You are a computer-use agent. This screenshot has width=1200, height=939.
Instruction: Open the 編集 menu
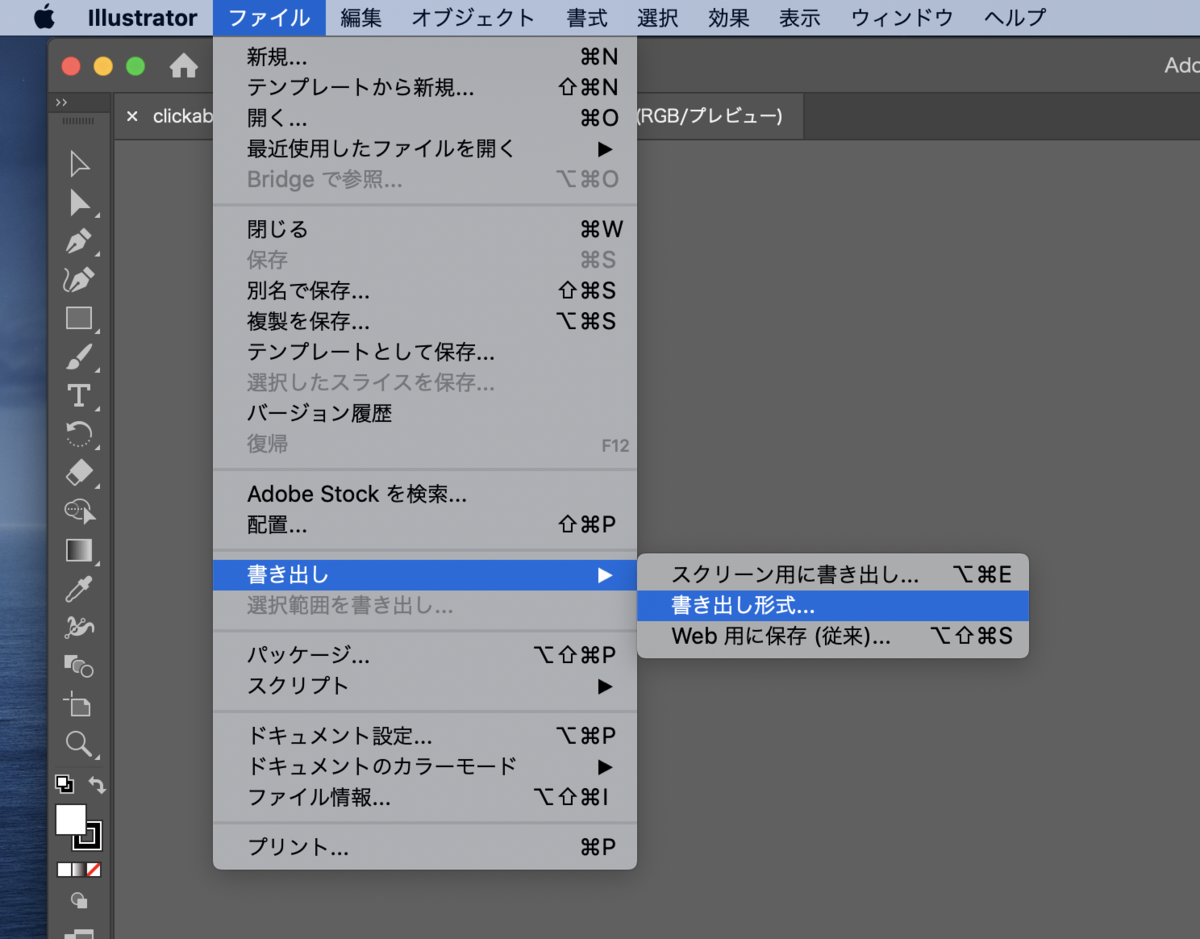pos(361,17)
